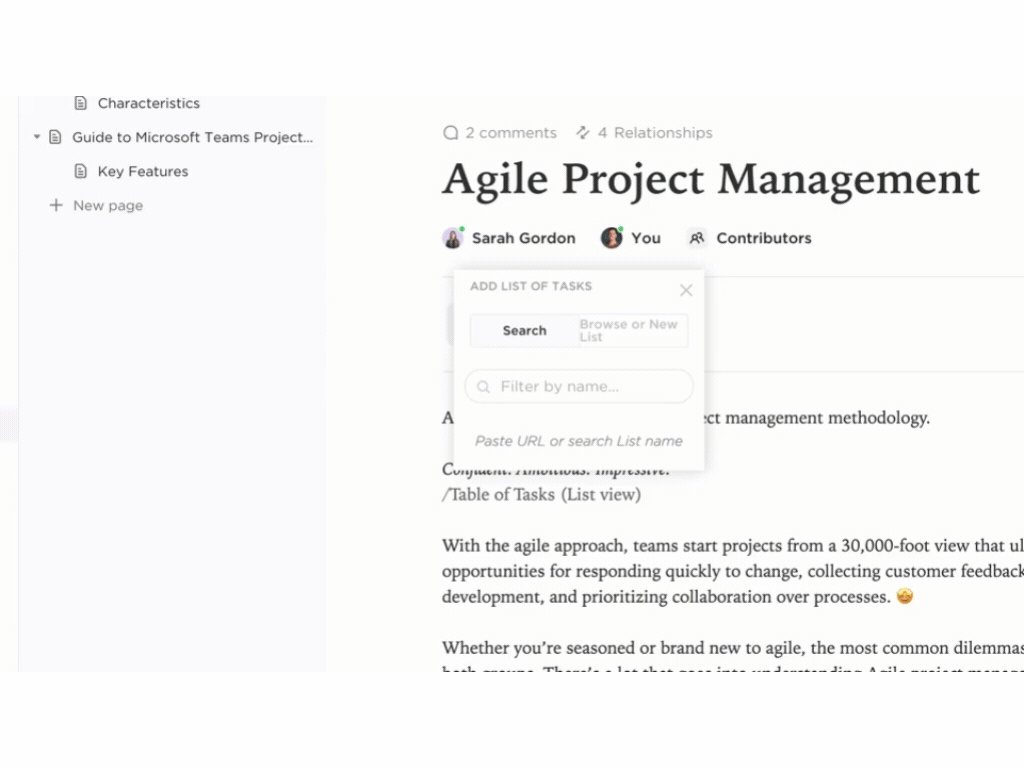The height and width of the screenshot is (768, 1024).
Task: Click the Agile Project Management title
Action: click(x=711, y=179)
